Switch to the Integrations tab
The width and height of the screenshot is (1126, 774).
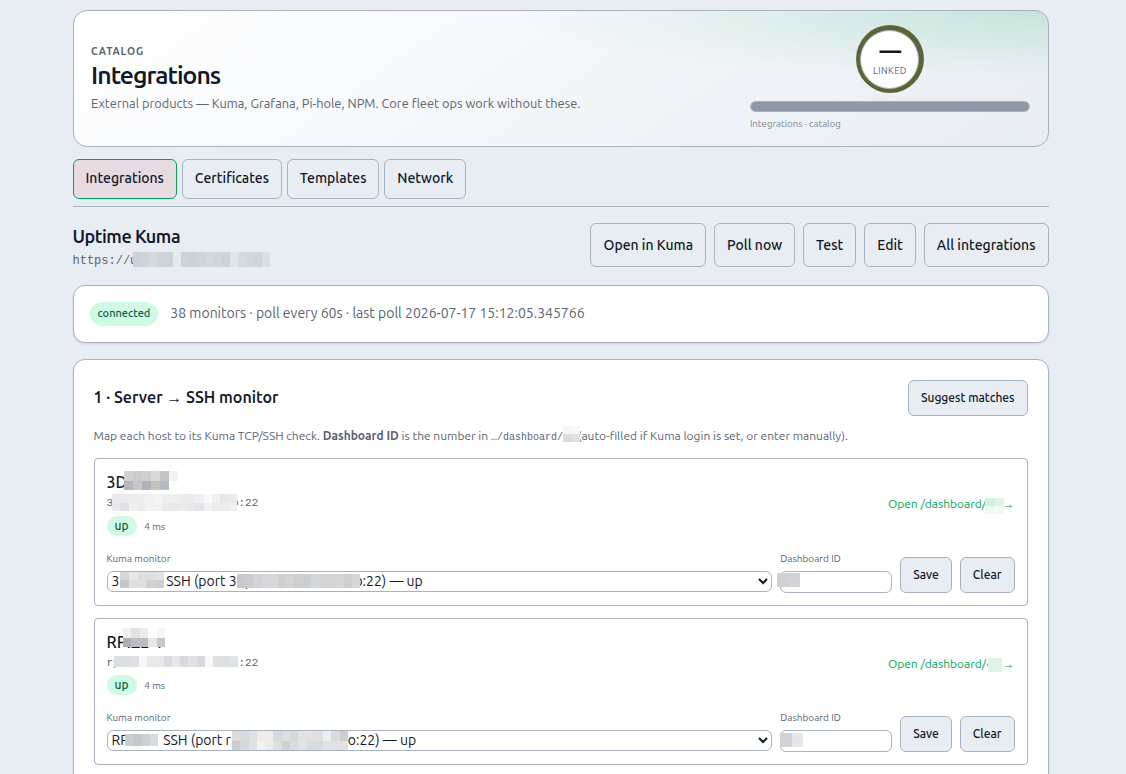[124, 179]
